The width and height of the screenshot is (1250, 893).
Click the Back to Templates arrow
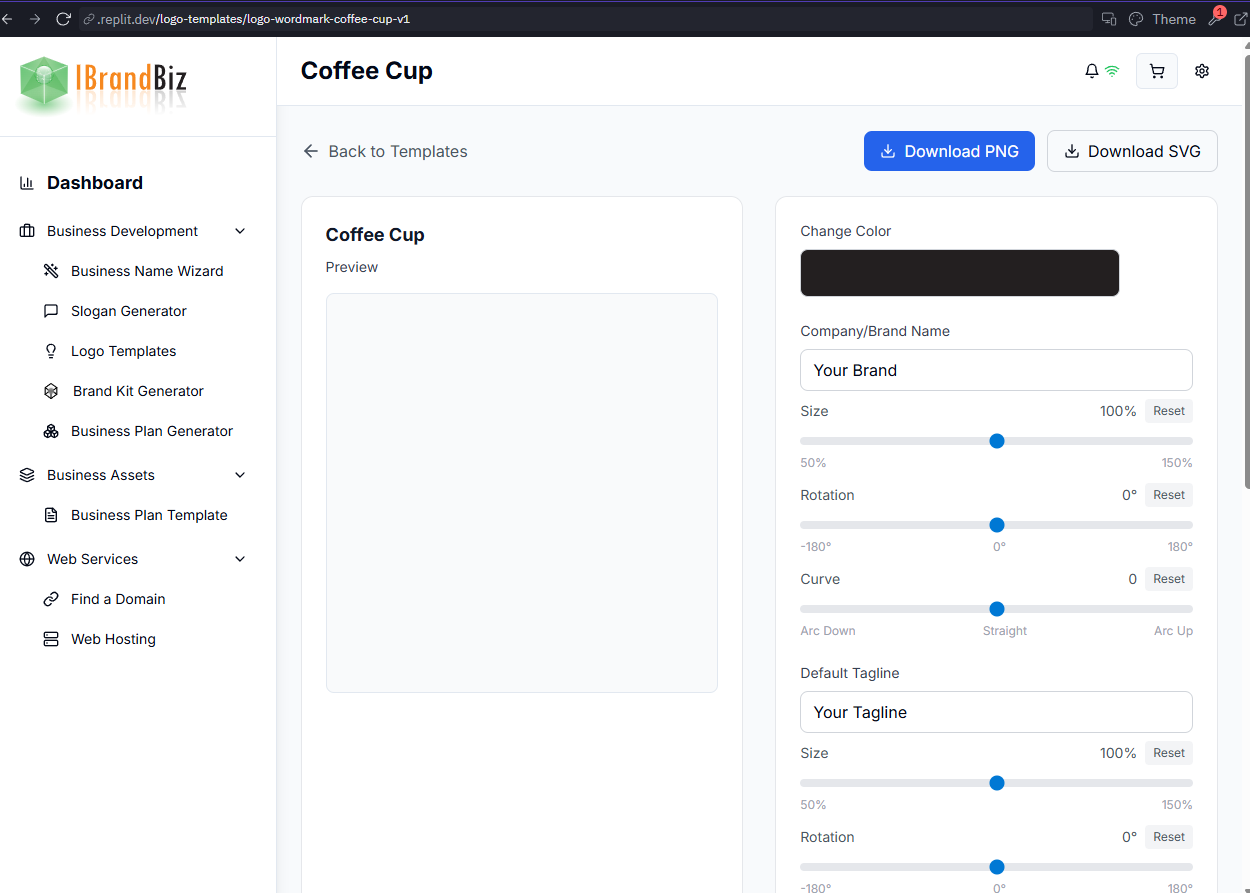point(311,151)
